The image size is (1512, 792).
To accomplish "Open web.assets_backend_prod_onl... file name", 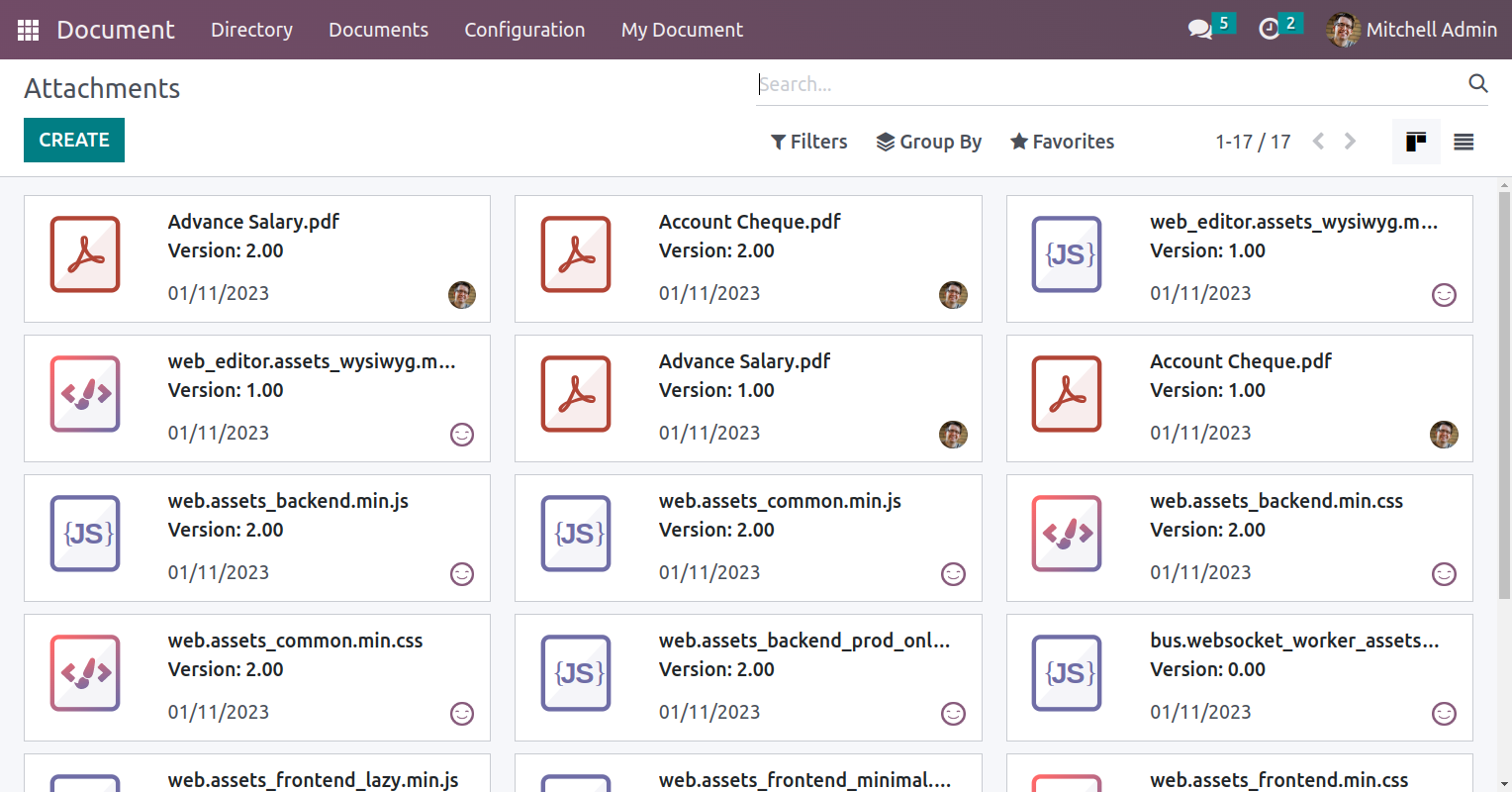I will pos(804,641).
